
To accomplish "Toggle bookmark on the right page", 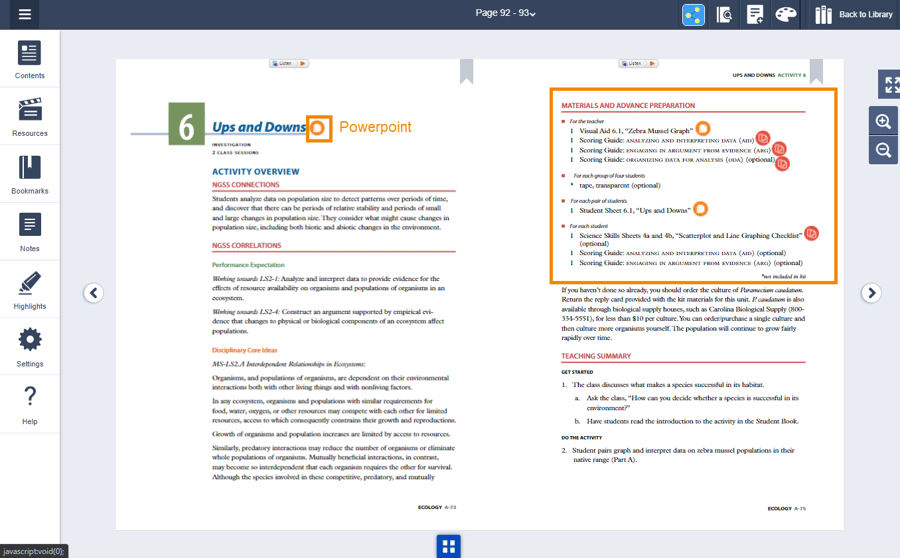I will click(816, 71).
